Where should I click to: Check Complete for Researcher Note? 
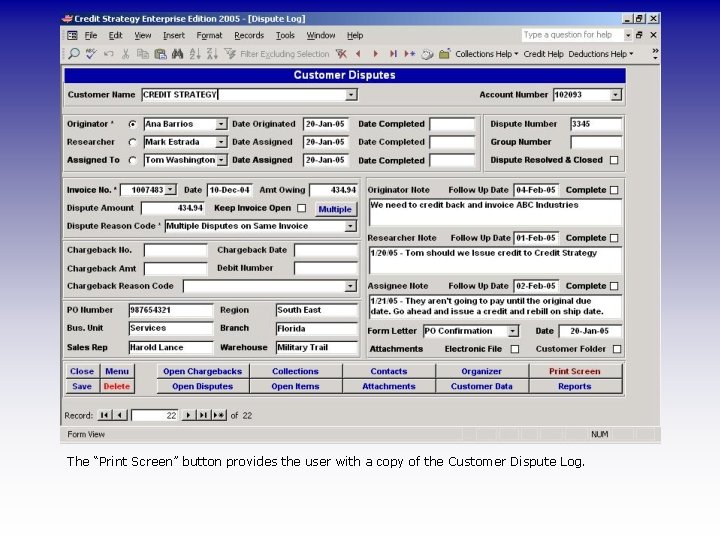614,238
